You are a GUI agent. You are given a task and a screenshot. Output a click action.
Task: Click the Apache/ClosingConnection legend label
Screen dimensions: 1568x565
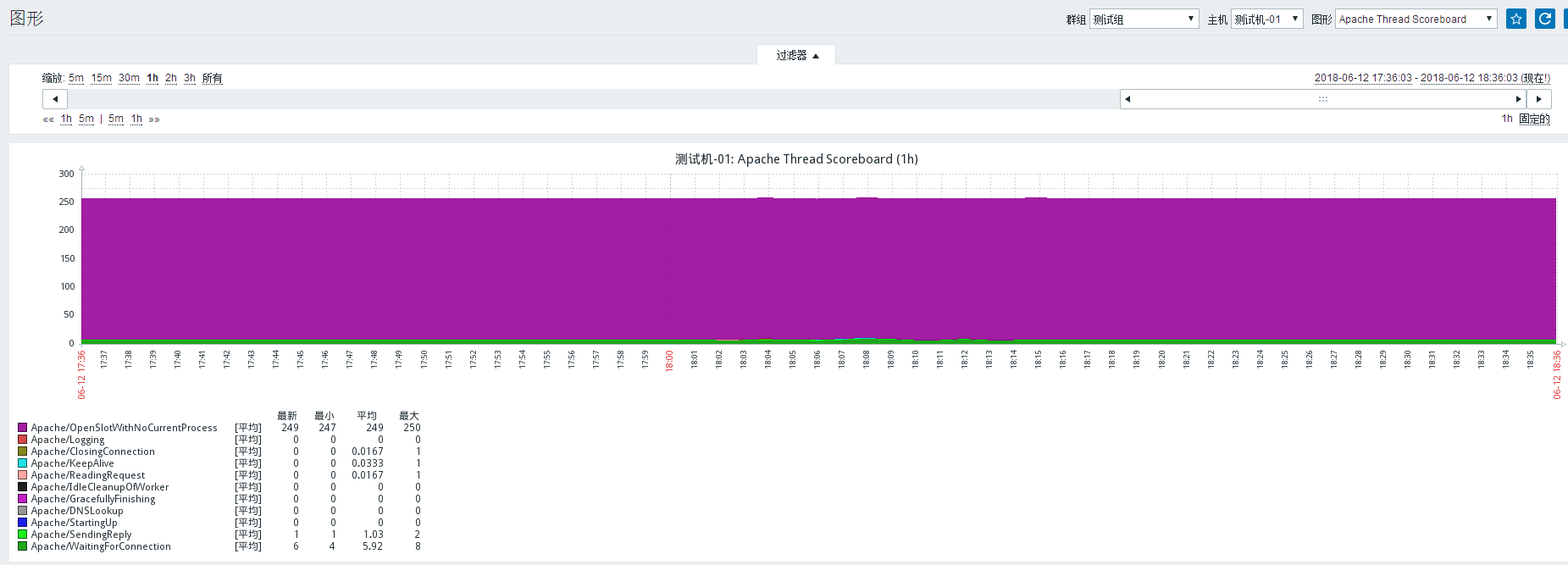93,451
